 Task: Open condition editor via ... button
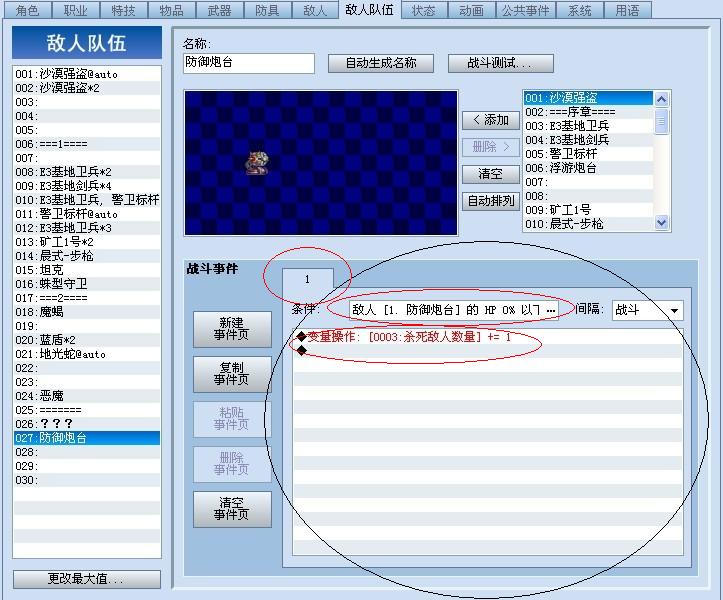[x=551, y=310]
